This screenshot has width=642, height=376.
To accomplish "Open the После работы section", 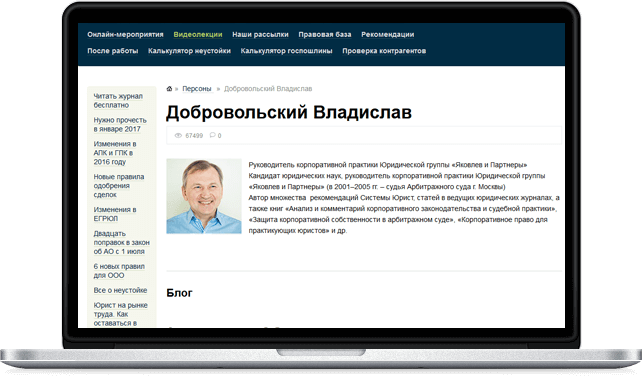I will pyautogui.click(x=113, y=51).
